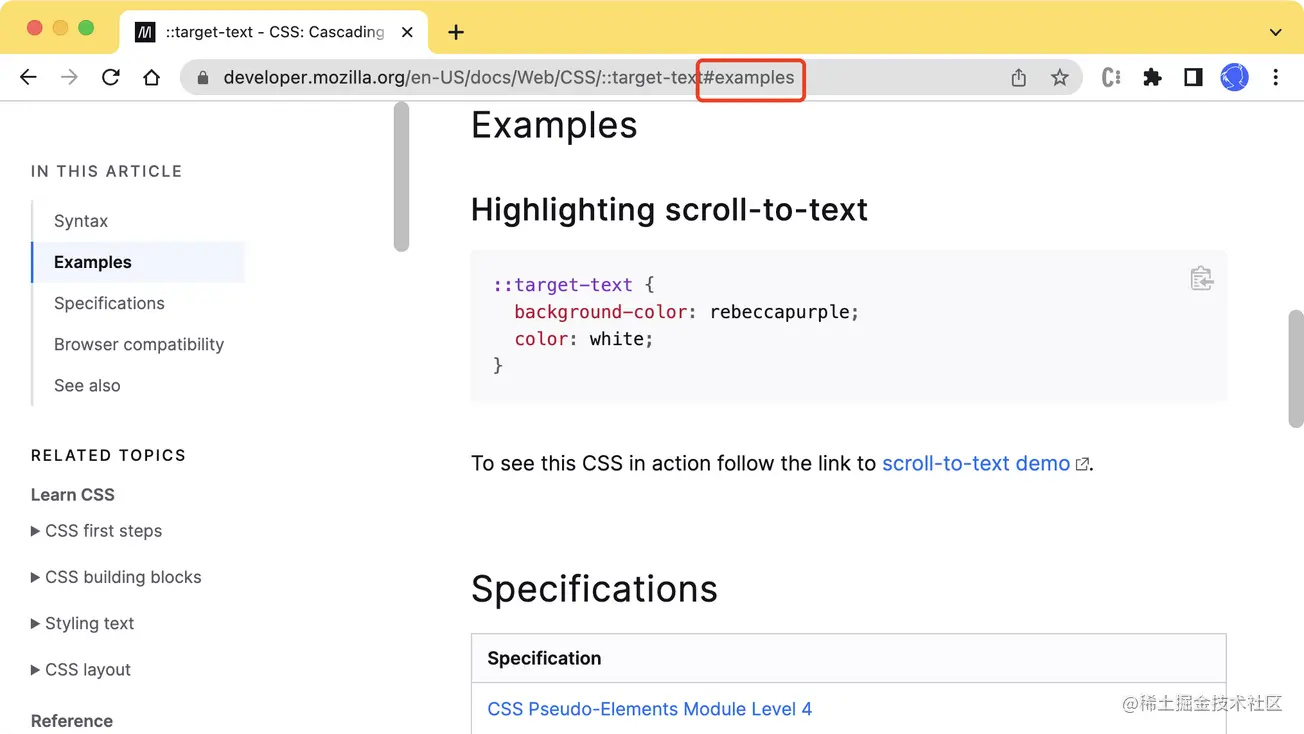
Task: Open CSS Pseudo-Elements Module Level 4
Action: pyautogui.click(x=648, y=708)
